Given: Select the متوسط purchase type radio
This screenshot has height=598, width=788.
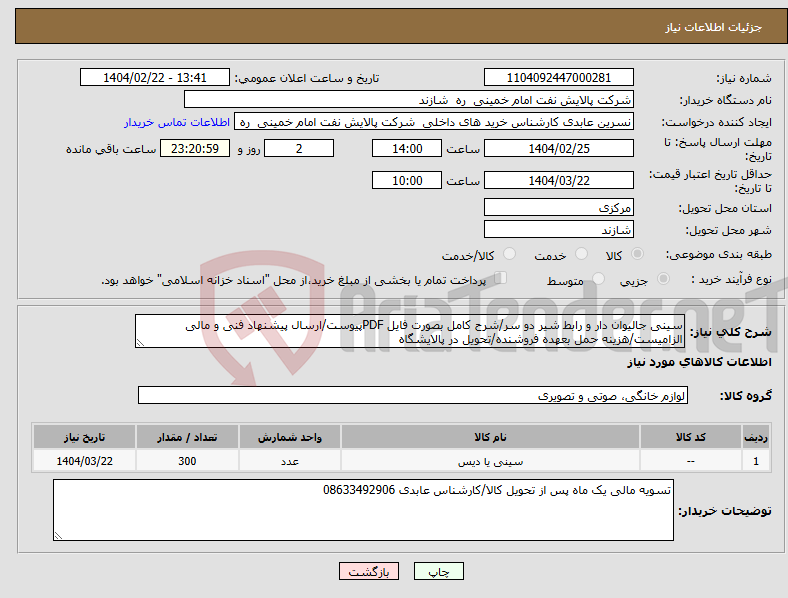Looking at the screenshot, I should click(x=598, y=278).
